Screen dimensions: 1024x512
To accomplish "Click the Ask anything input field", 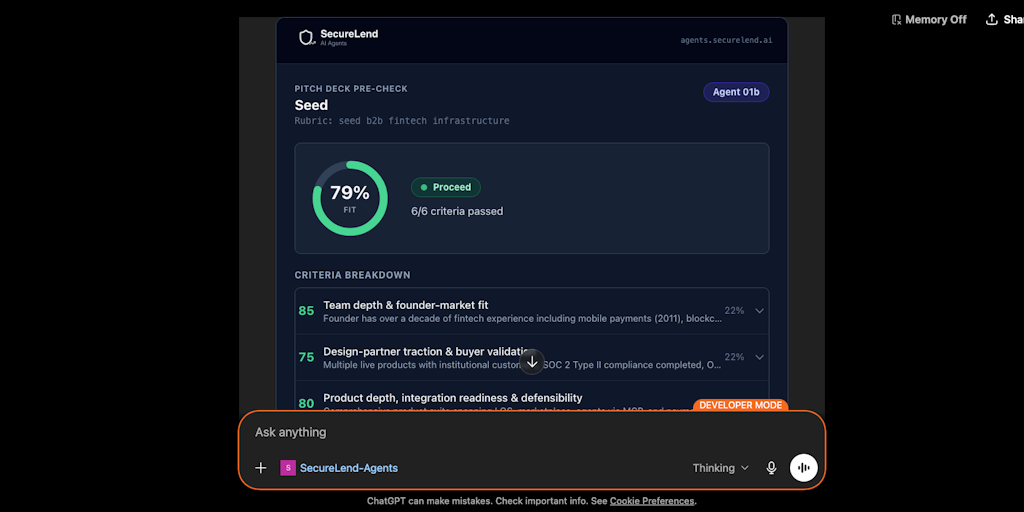I will [x=532, y=432].
